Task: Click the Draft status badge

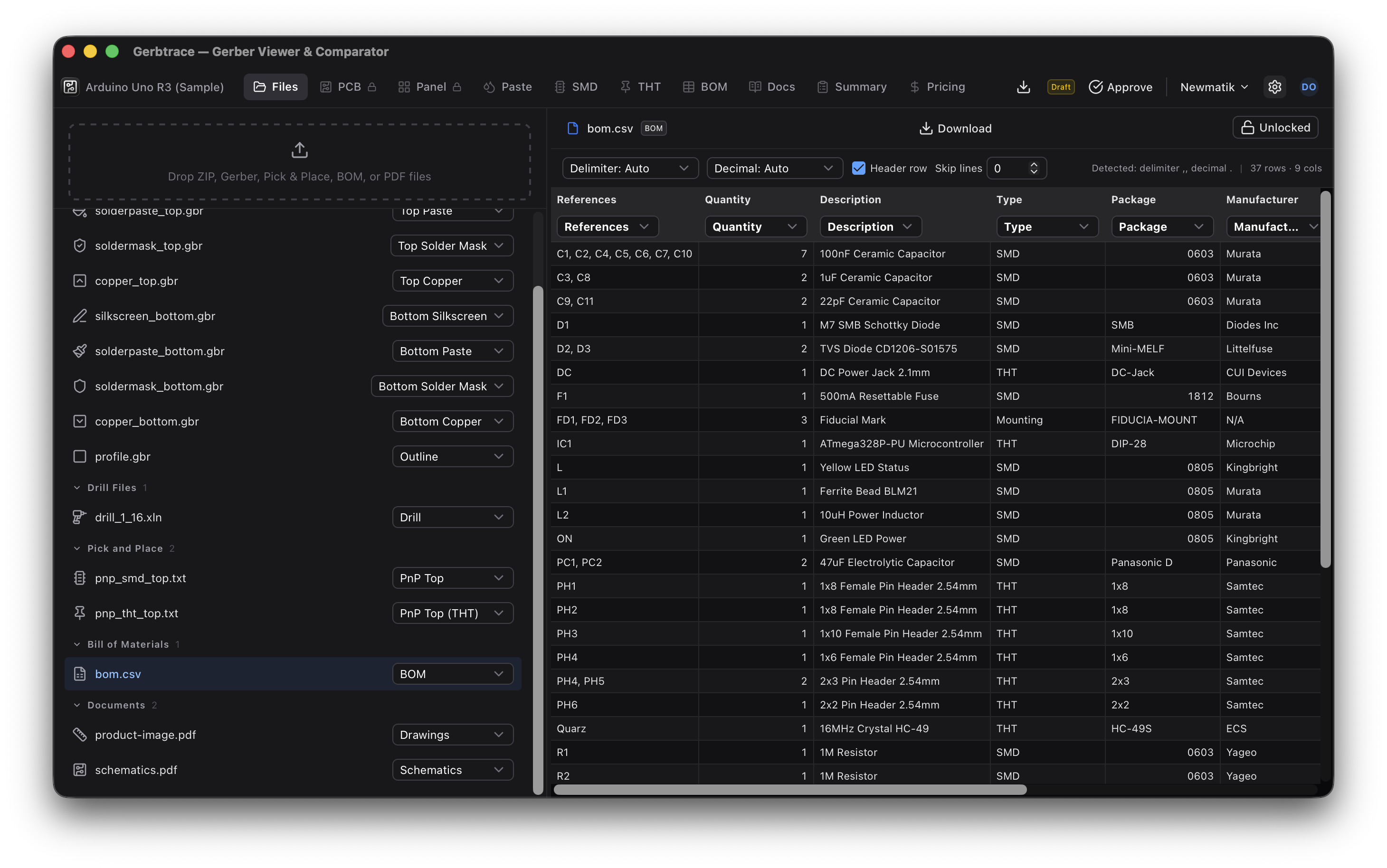Action: [1060, 87]
